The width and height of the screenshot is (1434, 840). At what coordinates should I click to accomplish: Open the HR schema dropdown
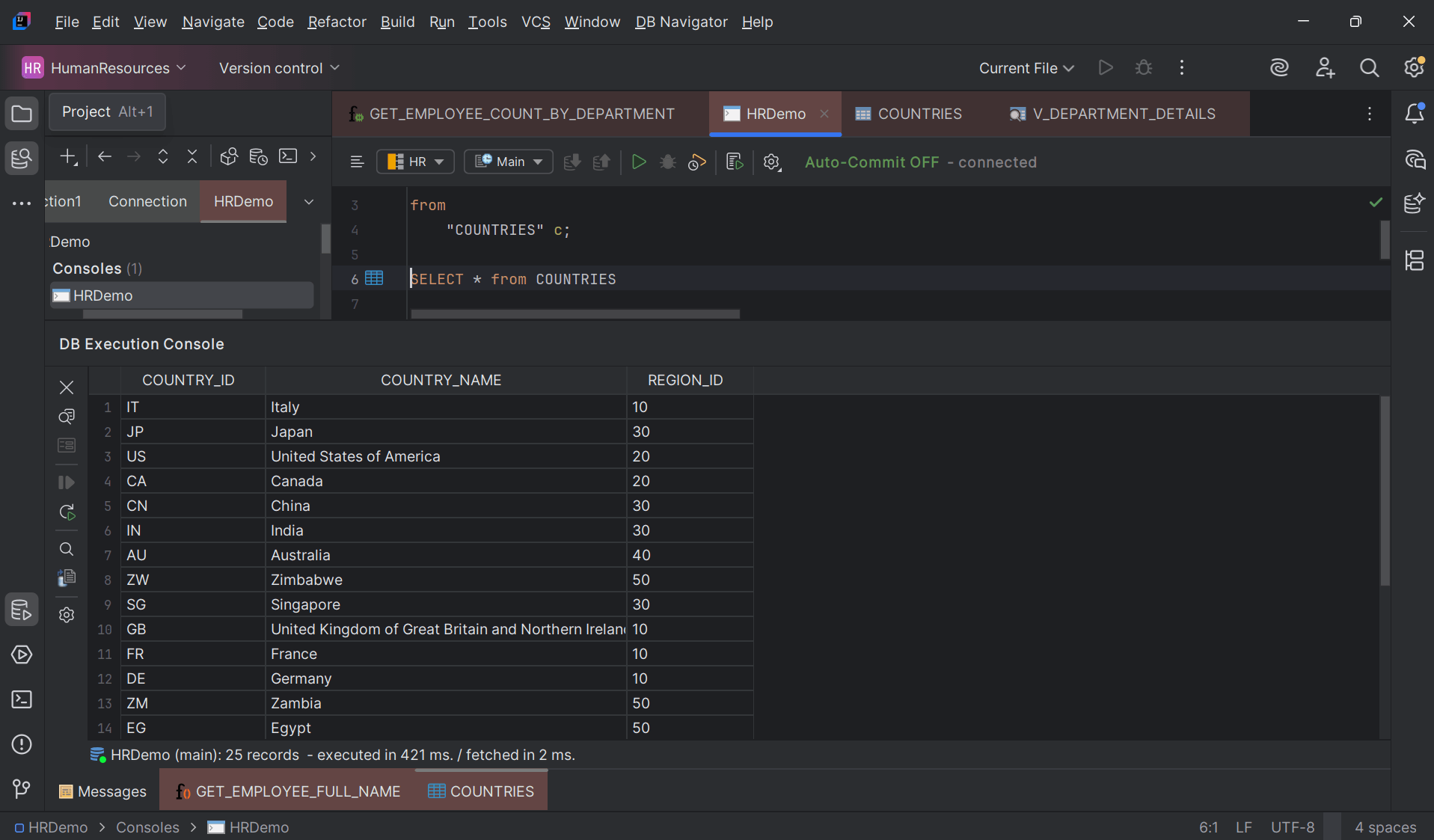(x=415, y=162)
